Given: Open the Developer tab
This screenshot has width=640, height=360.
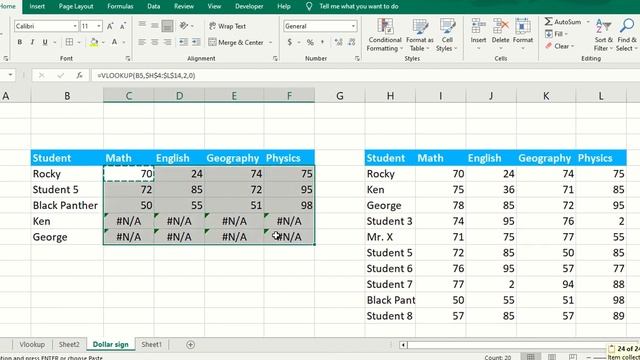Looking at the screenshot, I should [249, 6].
